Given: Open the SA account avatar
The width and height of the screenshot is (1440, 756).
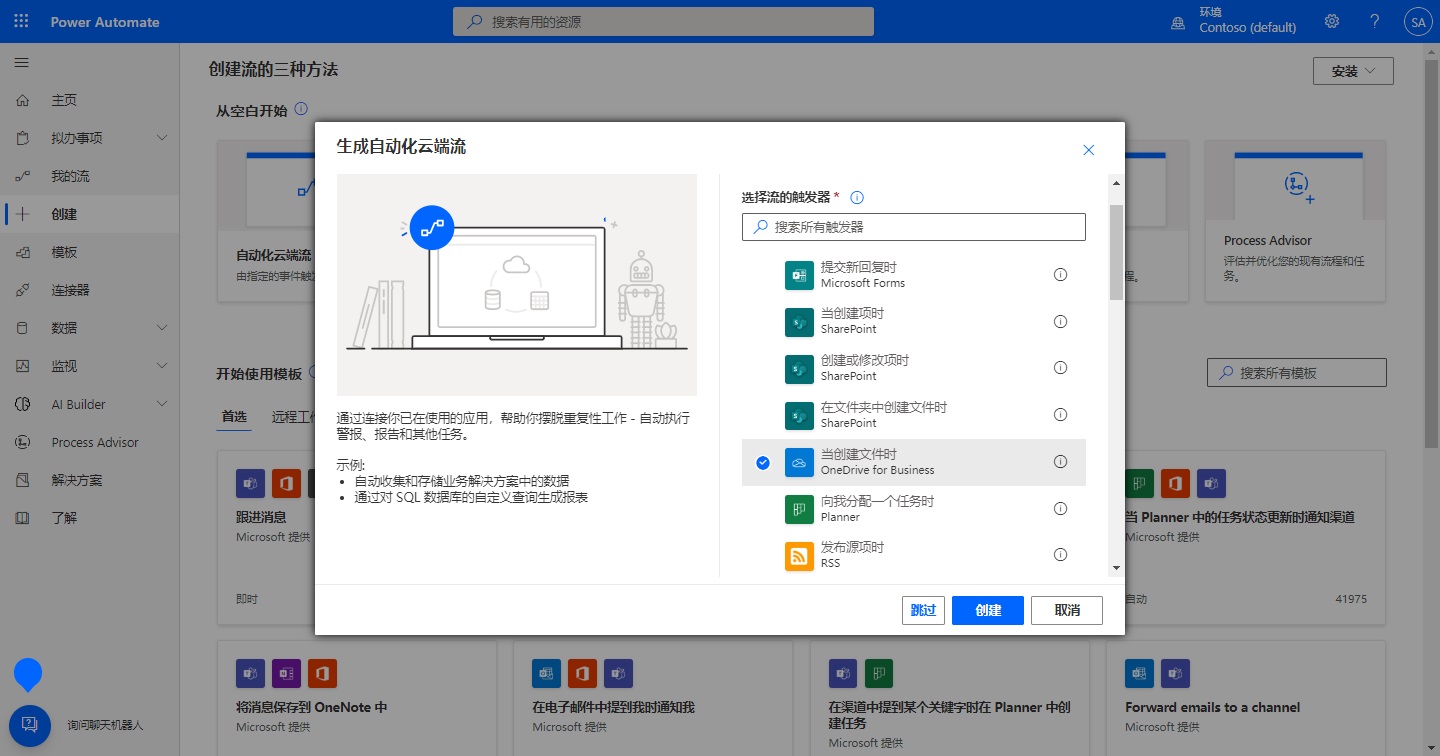Looking at the screenshot, I should click(1418, 21).
